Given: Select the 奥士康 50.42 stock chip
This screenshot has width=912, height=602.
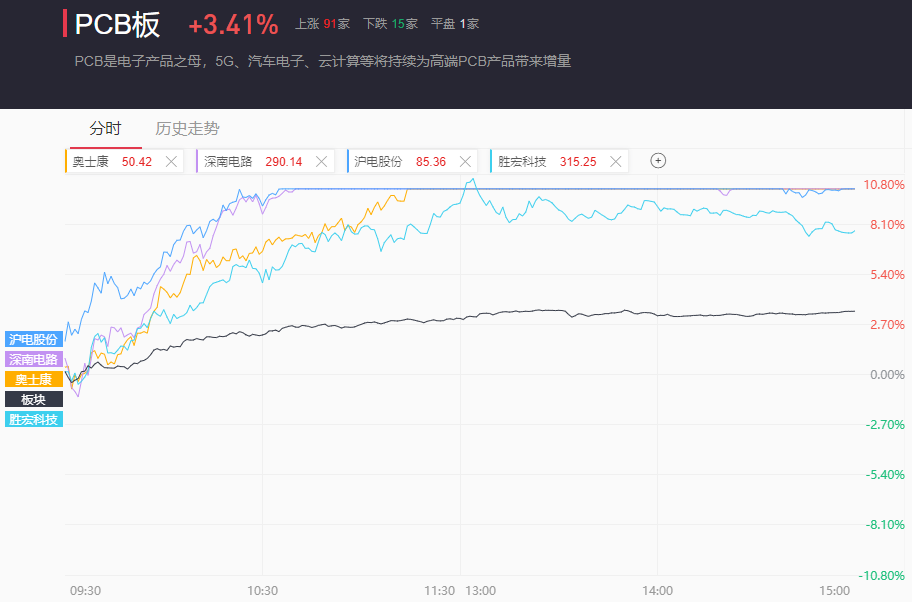Looking at the screenshot, I should (112, 161).
